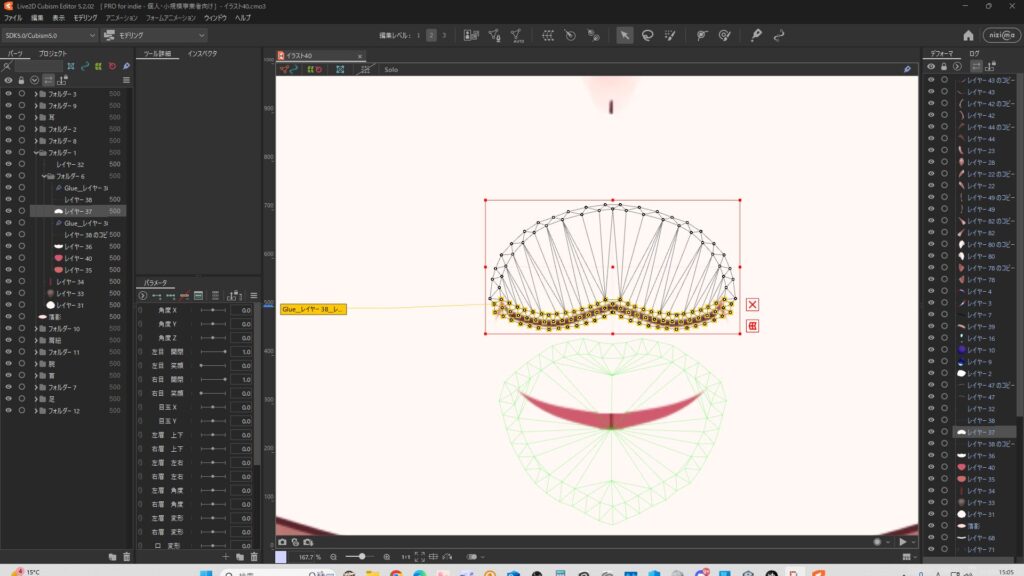The height and width of the screenshot is (576, 1024).
Task: Expand フォルダー 10 in parts tree
Action: (36, 328)
